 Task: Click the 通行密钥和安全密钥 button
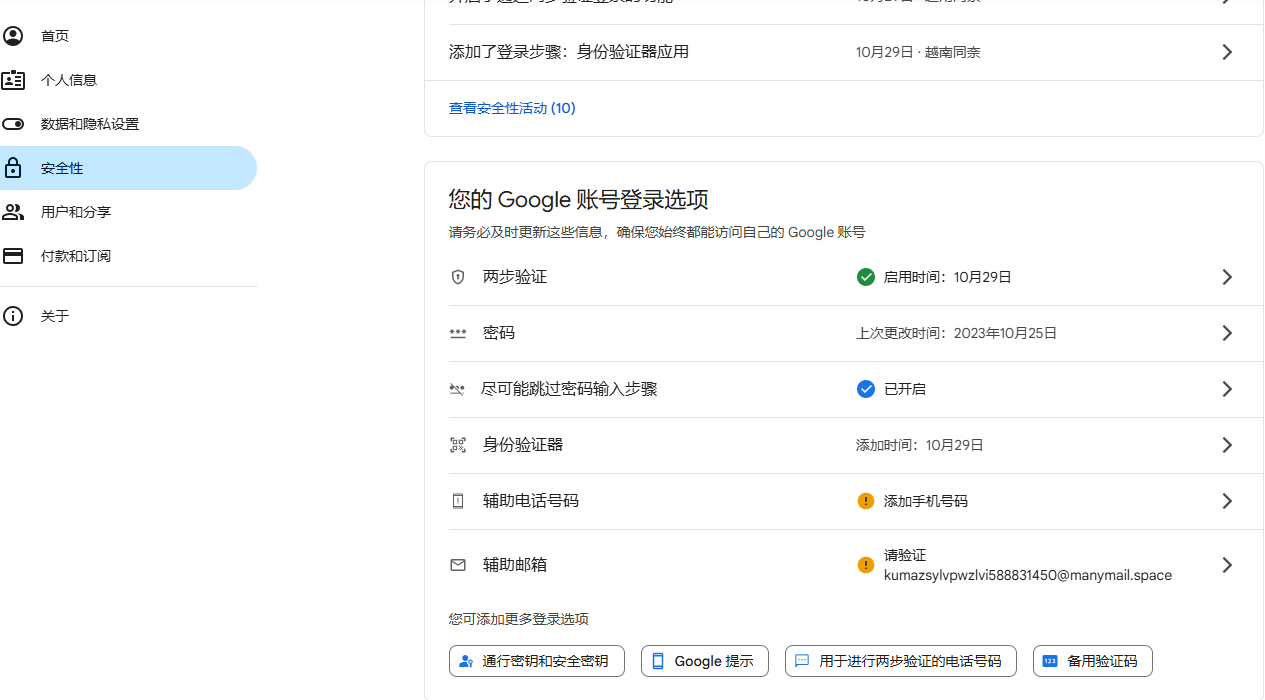(x=536, y=661)
